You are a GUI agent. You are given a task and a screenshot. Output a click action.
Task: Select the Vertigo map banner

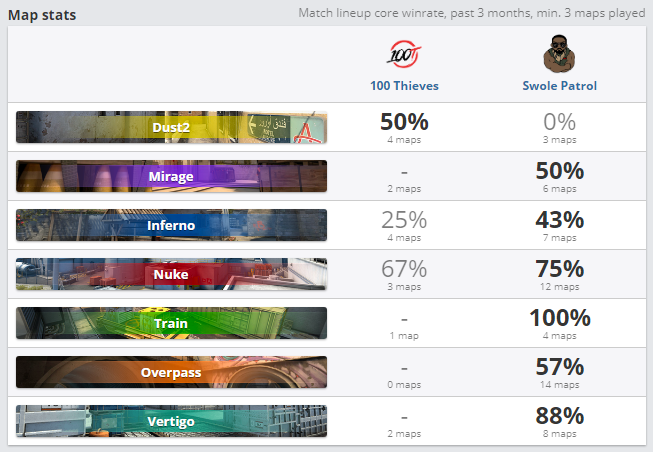click(x=172, y=421)
